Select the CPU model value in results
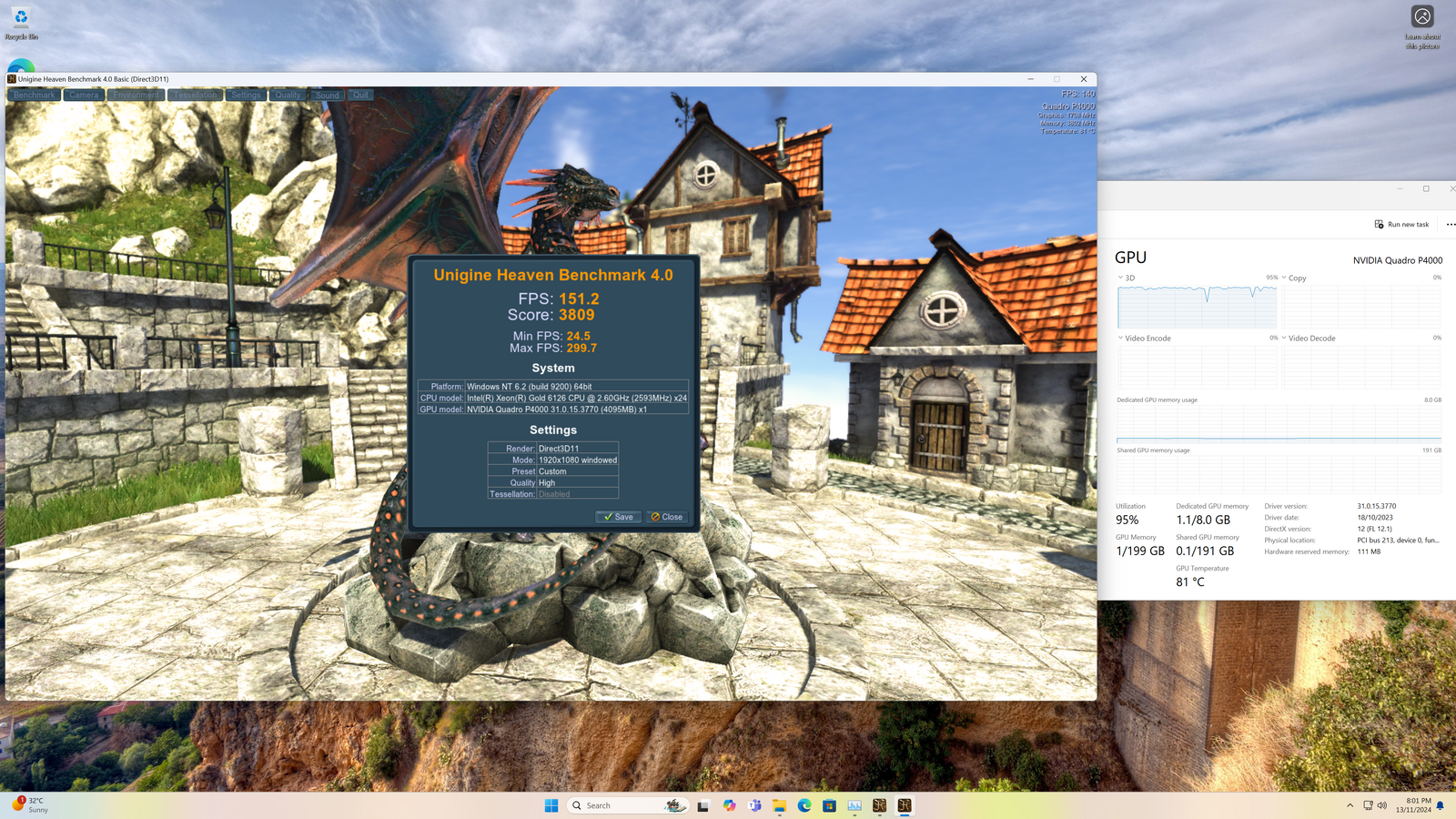The height and width of the screenshot is (819, 1456). pos(577,398)
